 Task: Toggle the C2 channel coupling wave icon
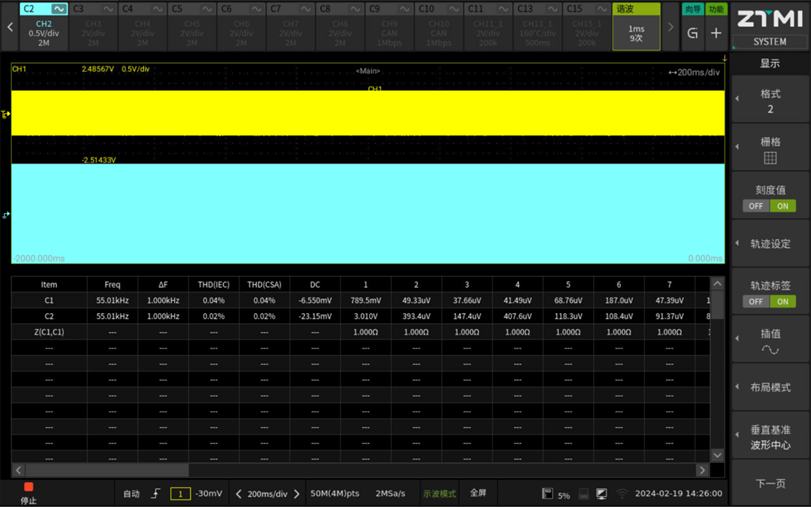(x=59, y=9)
